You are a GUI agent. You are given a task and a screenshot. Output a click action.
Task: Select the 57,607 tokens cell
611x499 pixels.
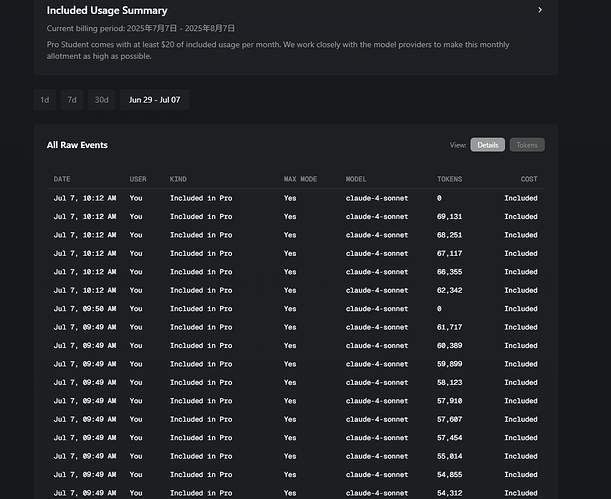click(x=449, y=420)
